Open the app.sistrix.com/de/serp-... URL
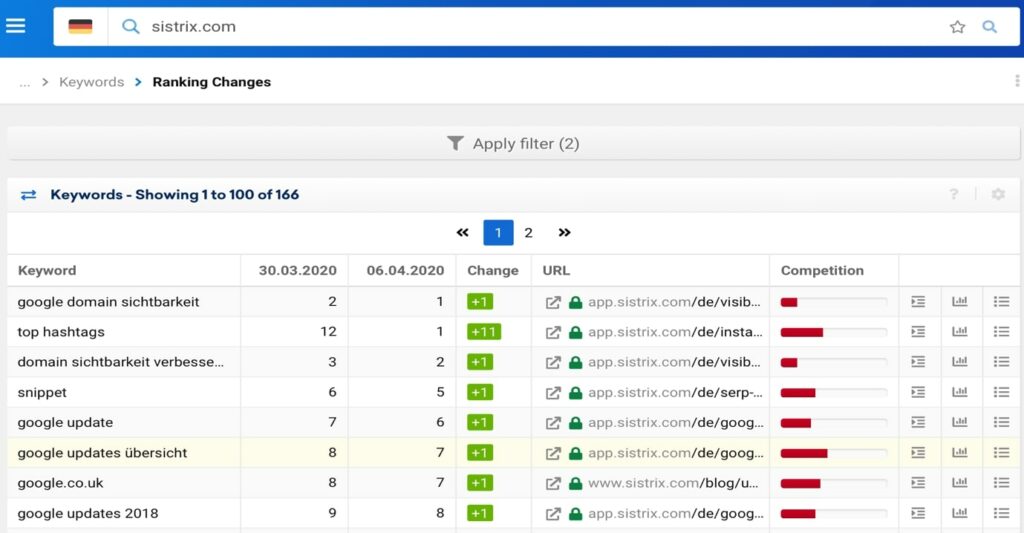 (x=675, y=393)
